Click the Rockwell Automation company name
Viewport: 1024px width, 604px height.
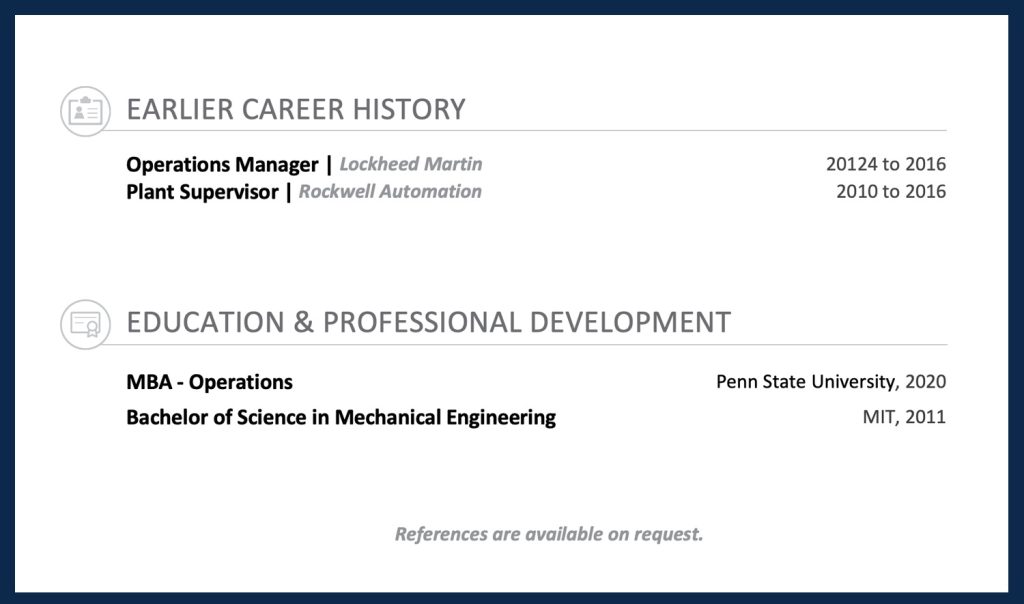click(390, 192)
